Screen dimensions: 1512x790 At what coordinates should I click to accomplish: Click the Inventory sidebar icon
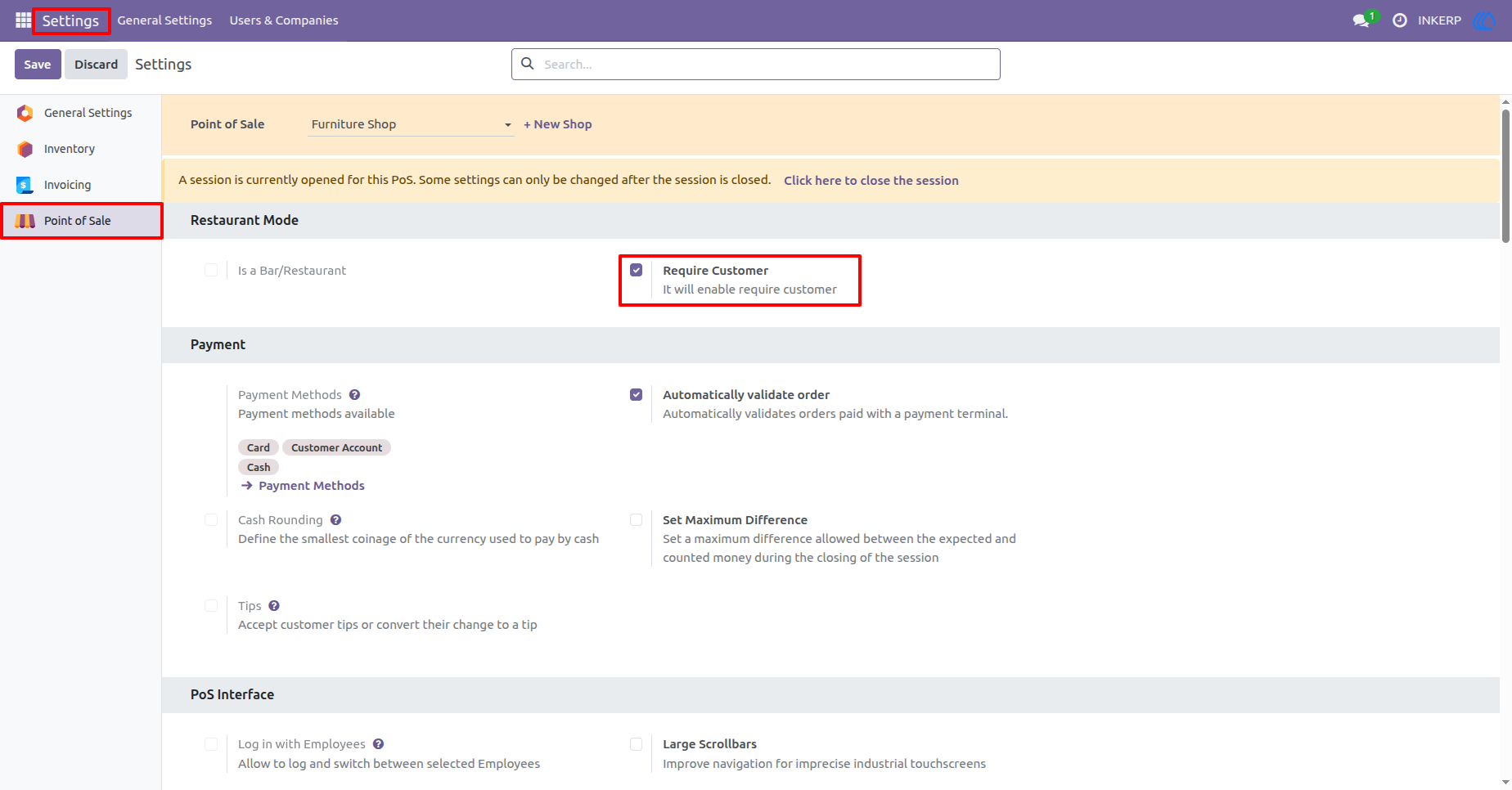click(25, 149)
